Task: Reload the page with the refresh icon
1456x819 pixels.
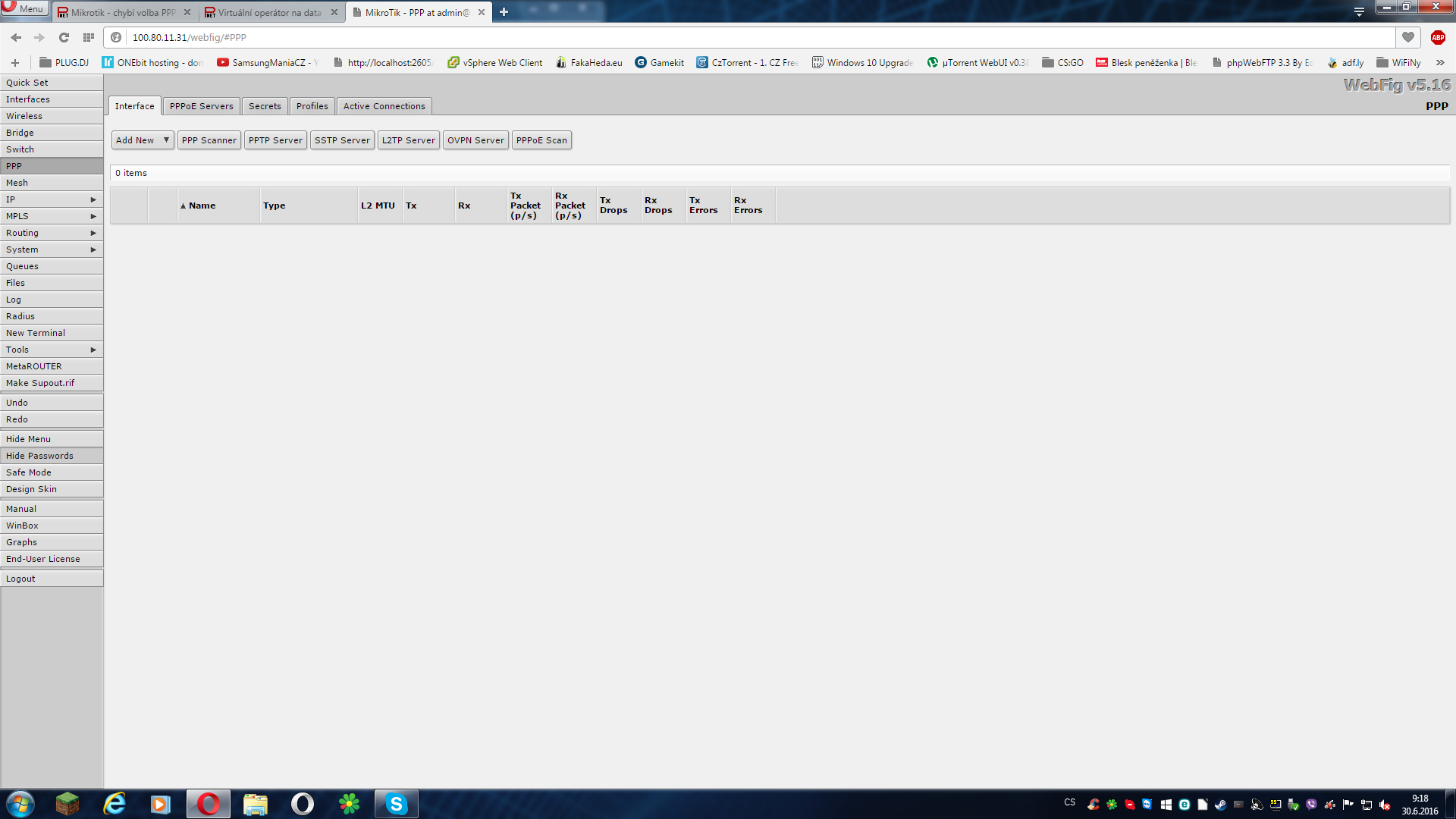Action: pyautogui.click(x=64, y=37)
